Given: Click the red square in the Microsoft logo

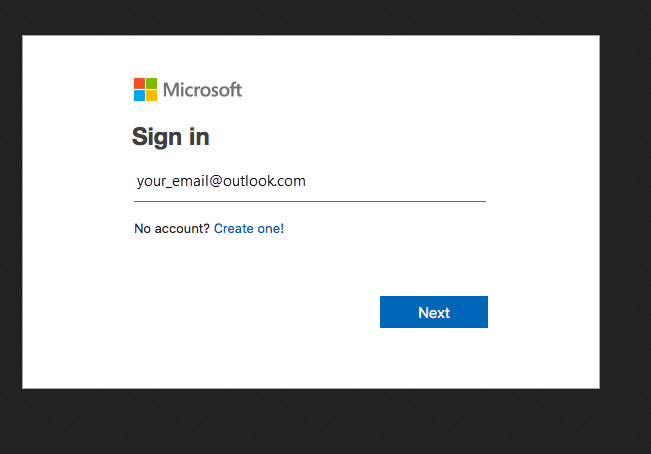Looking at the screenshot, I should click(x=139, y=83).
